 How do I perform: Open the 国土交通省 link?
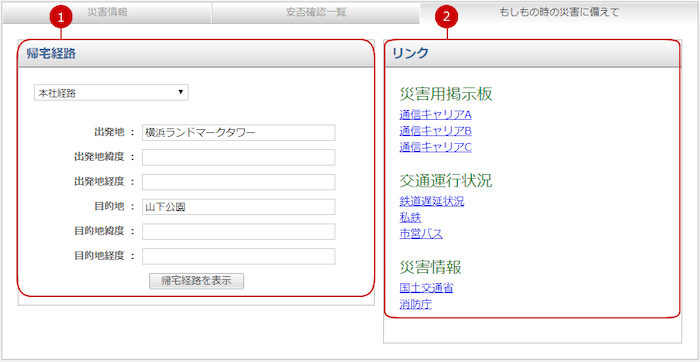click(426, 288)
